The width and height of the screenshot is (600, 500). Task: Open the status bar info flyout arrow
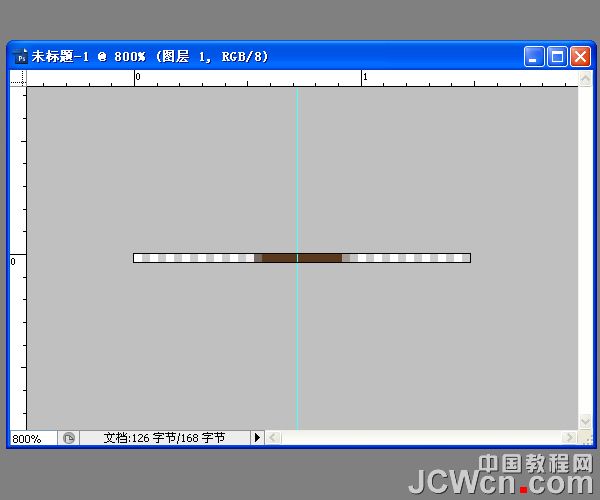[x=257, y=438]
